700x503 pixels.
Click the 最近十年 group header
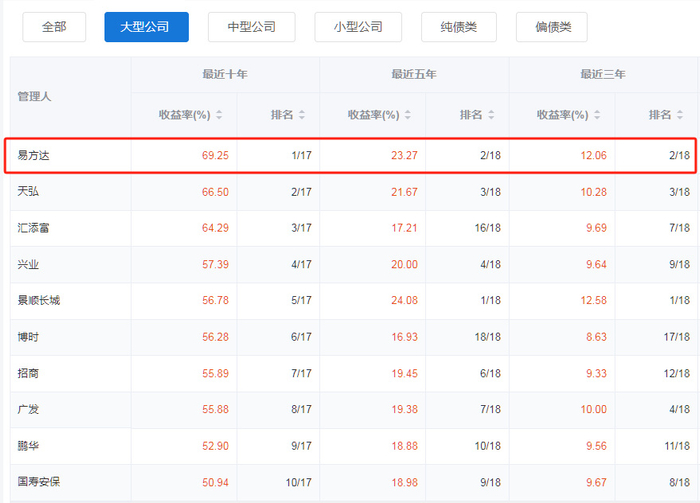(x=225, y=74)
